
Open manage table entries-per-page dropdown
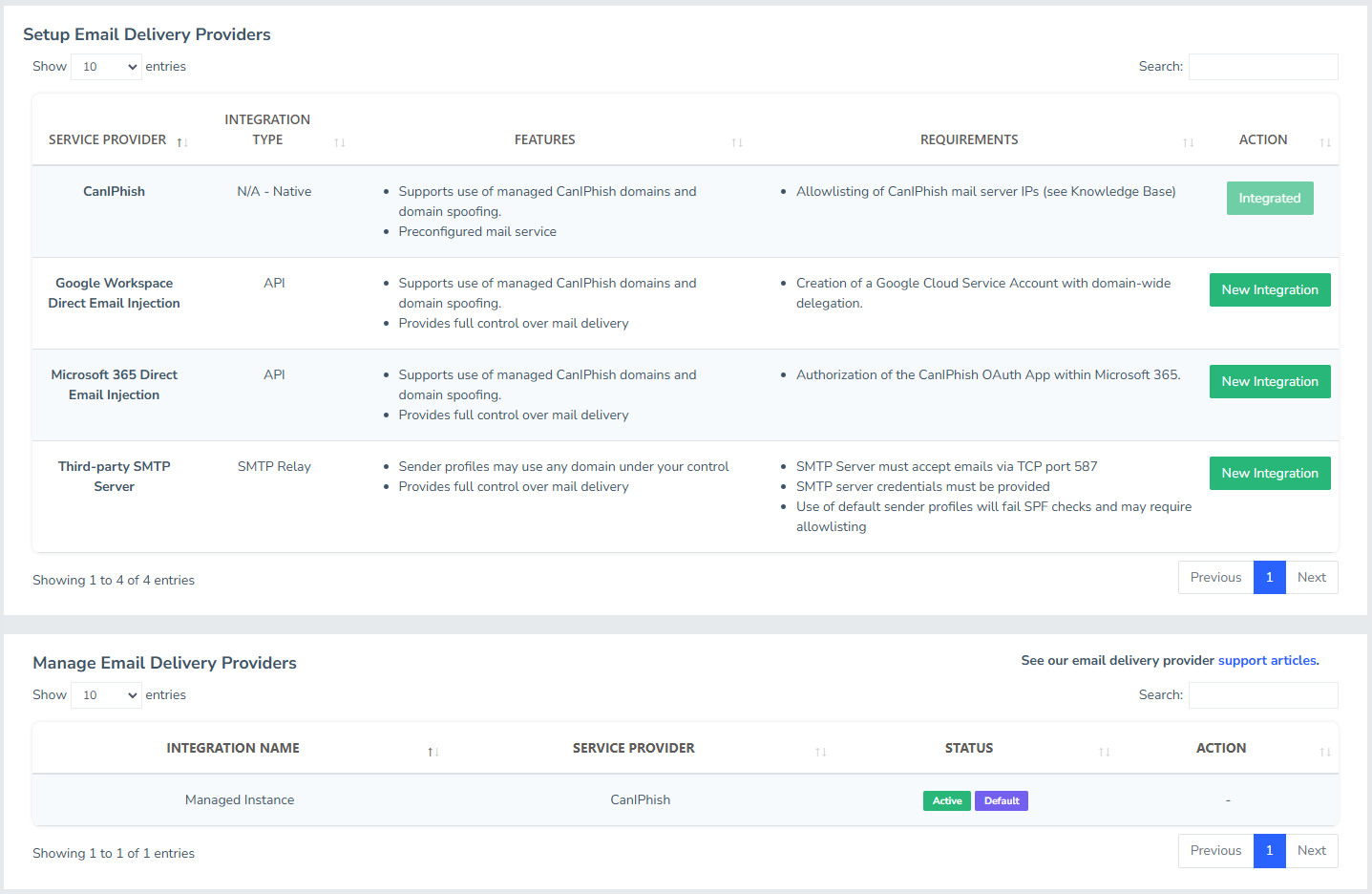[106, 695]
